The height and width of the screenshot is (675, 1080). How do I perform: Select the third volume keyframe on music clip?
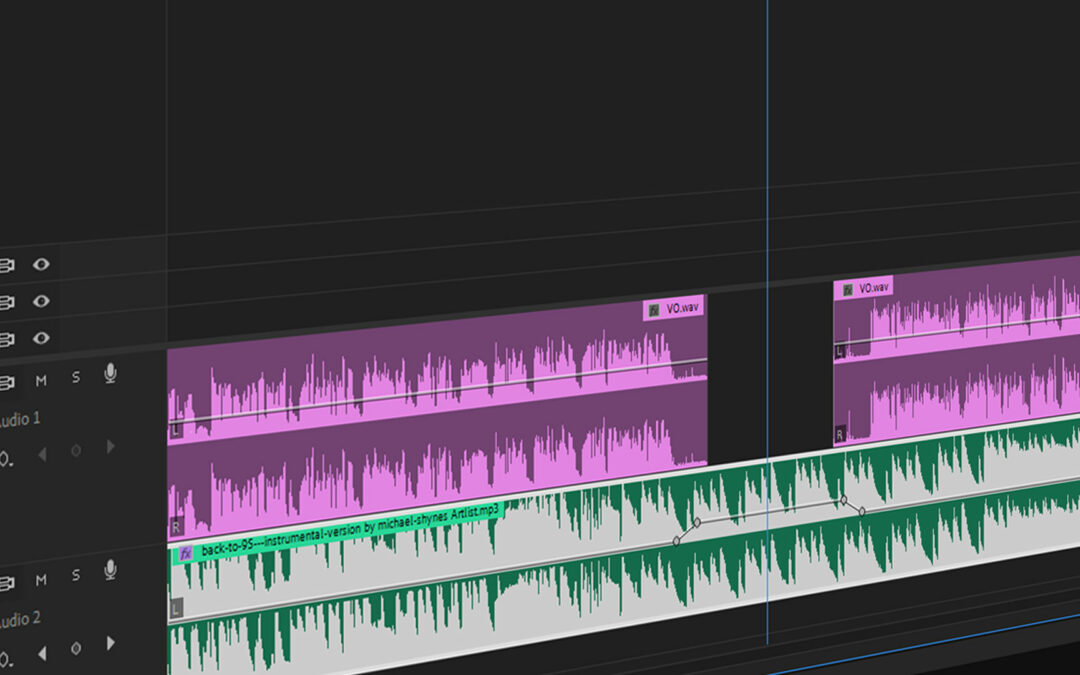[844, 501]
